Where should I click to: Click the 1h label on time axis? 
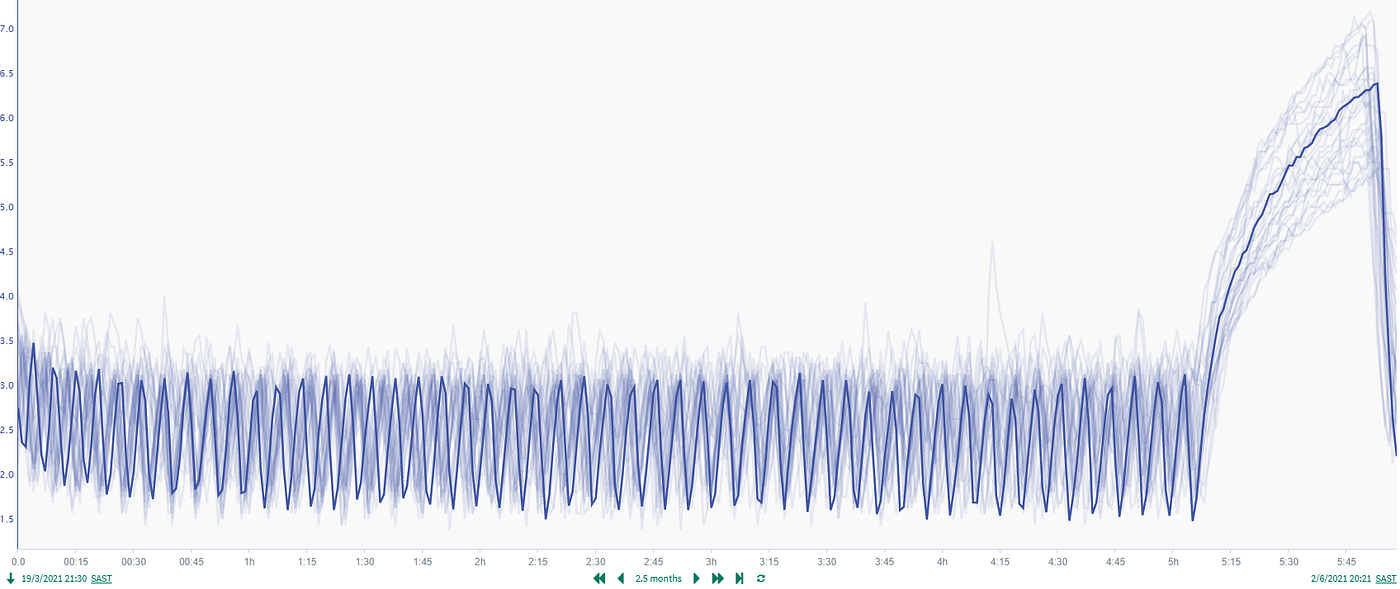(x=249, y=563)
